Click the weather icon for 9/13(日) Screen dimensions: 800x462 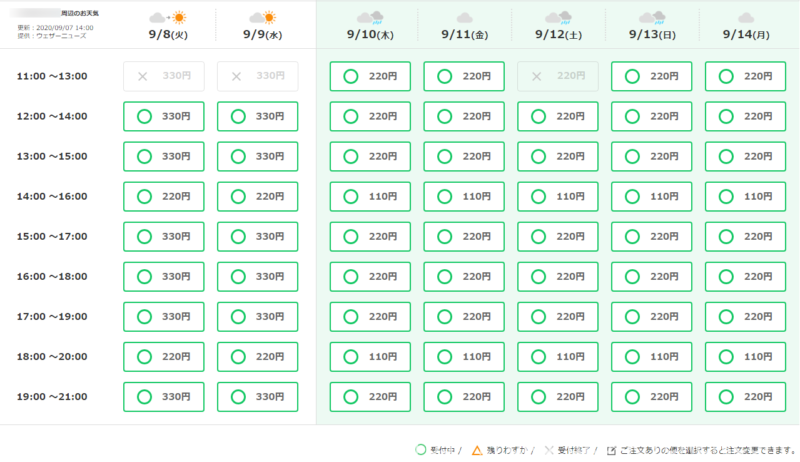point(652,18)
